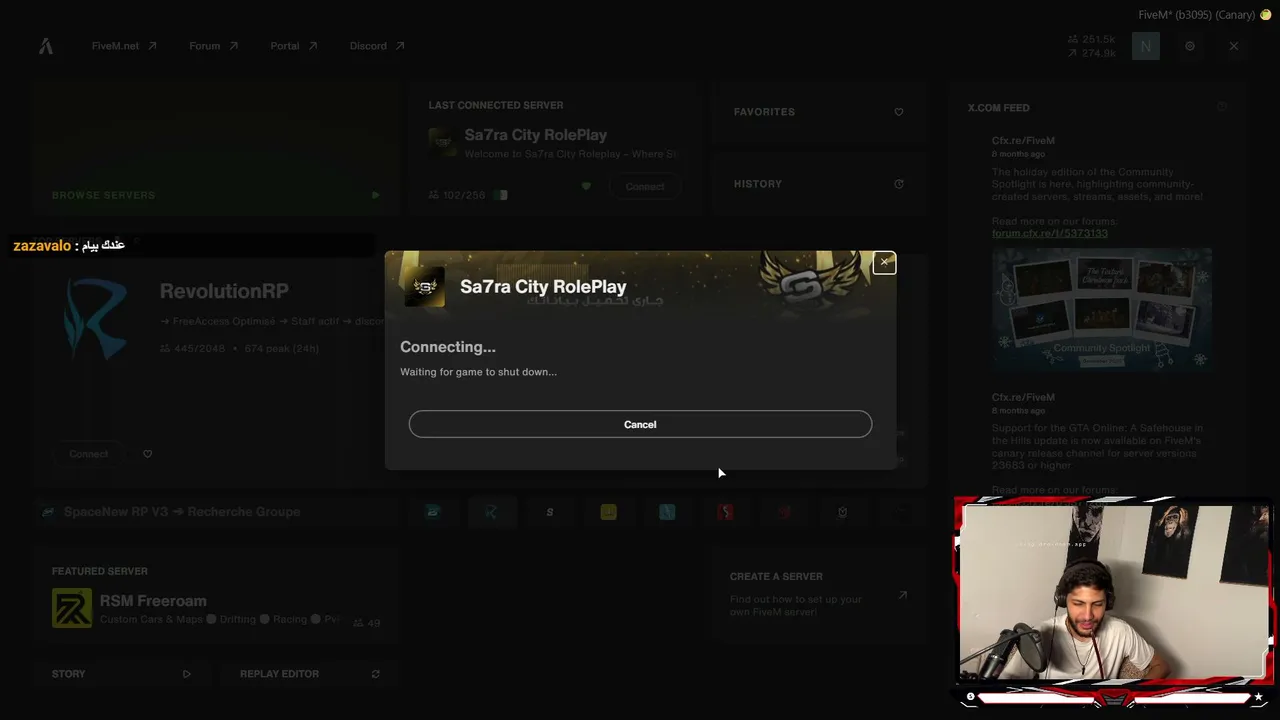
Task: Open the Portal link
Action: pos(293,46)
